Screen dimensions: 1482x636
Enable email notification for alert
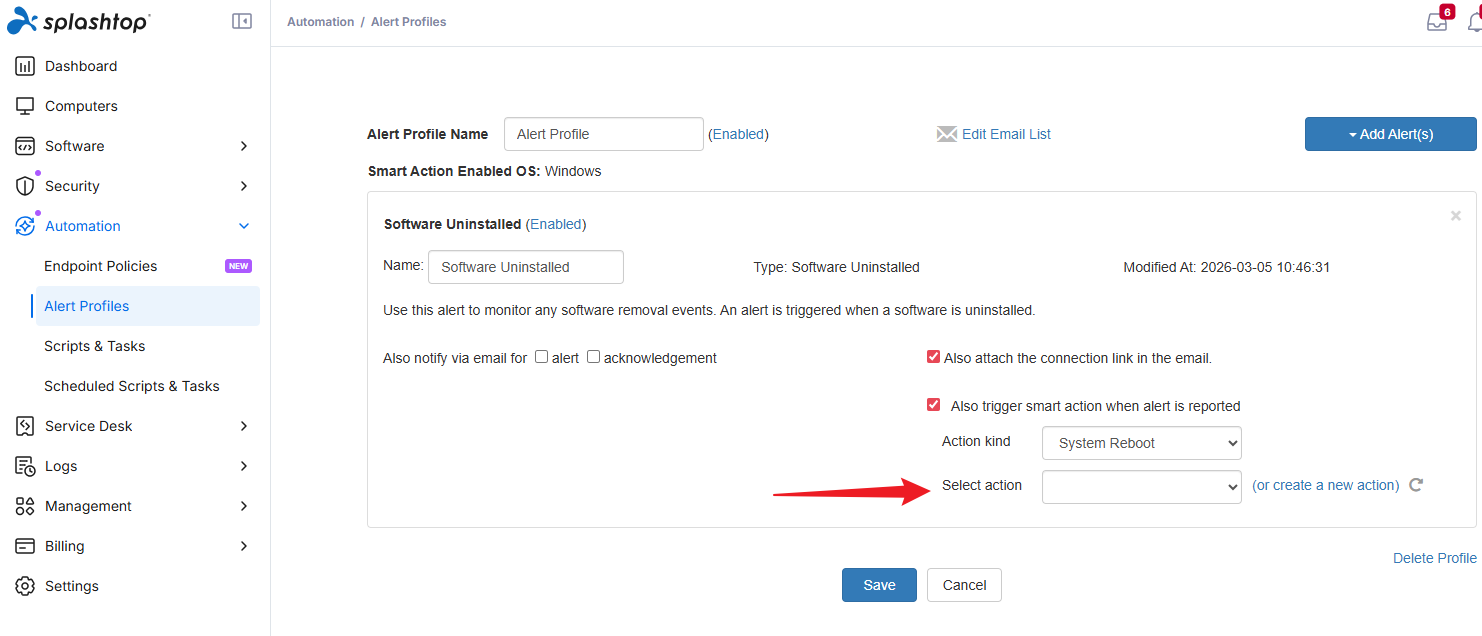point(541,357)
